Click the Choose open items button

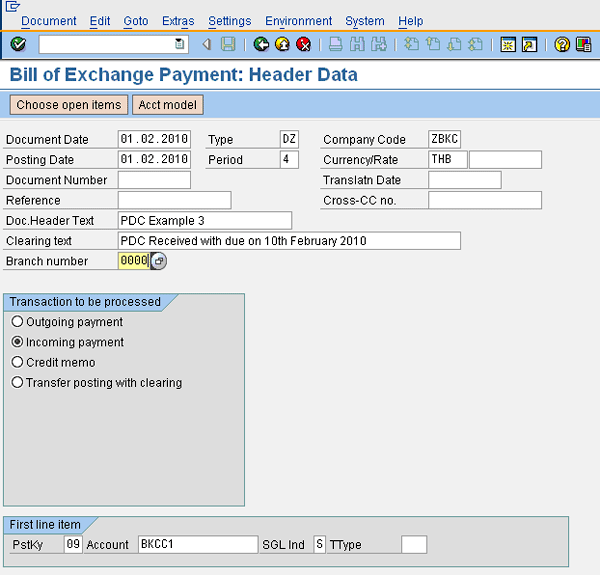coord(69,105)
